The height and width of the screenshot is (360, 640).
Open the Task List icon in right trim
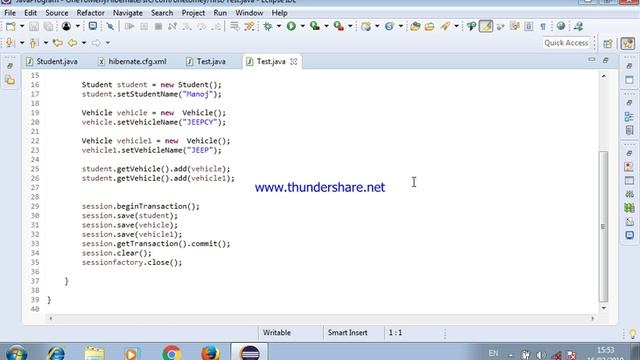click(629, 131)
